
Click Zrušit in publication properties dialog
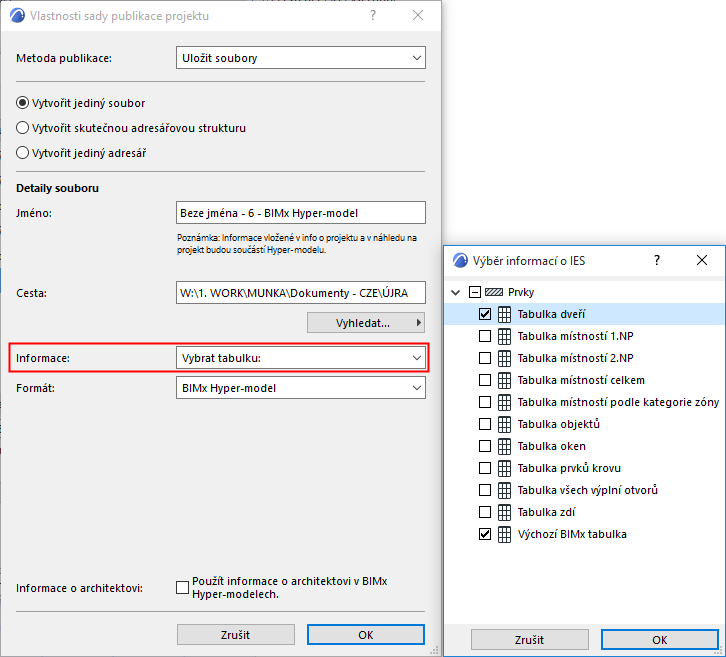pyautogui.click(x=235, y=635)
